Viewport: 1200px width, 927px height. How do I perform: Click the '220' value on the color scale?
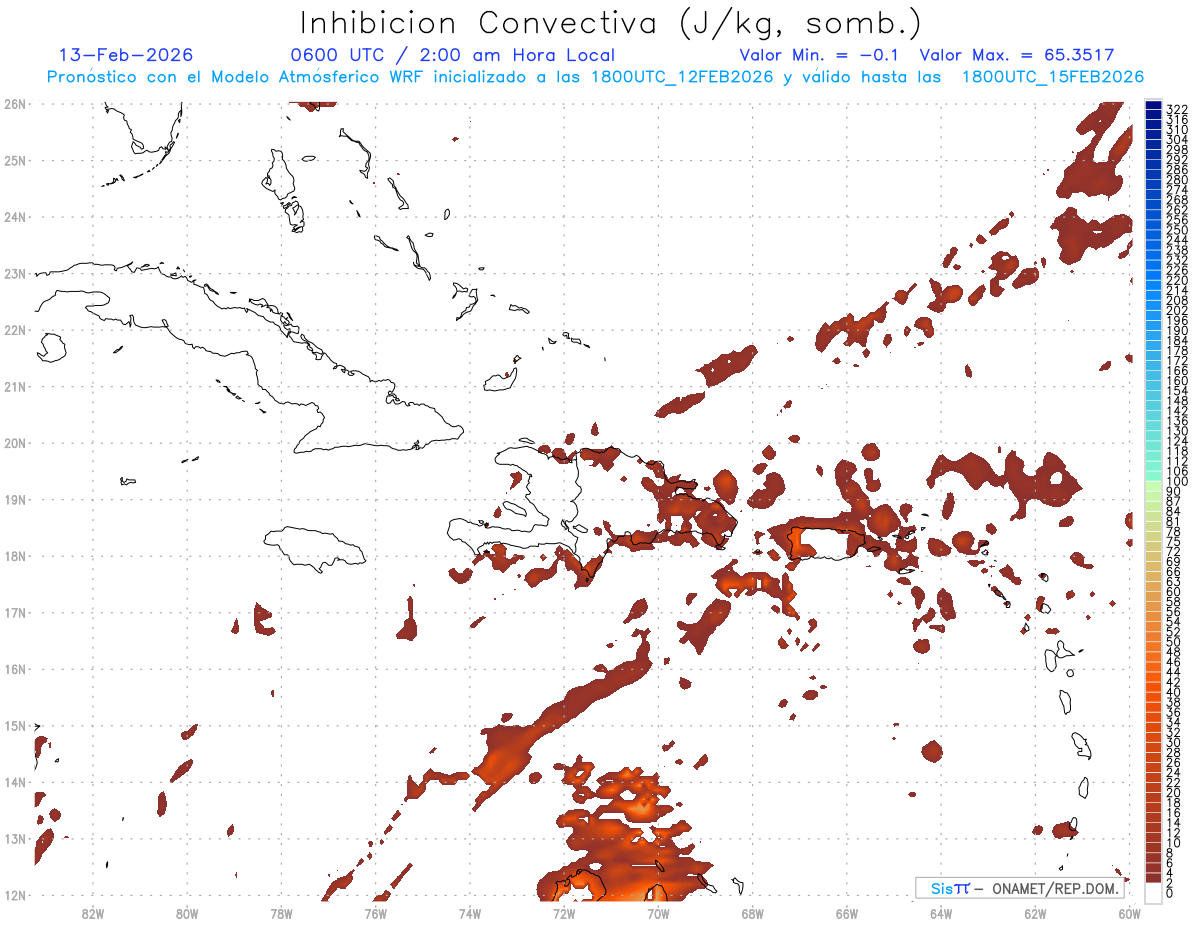click(1177, 280)
